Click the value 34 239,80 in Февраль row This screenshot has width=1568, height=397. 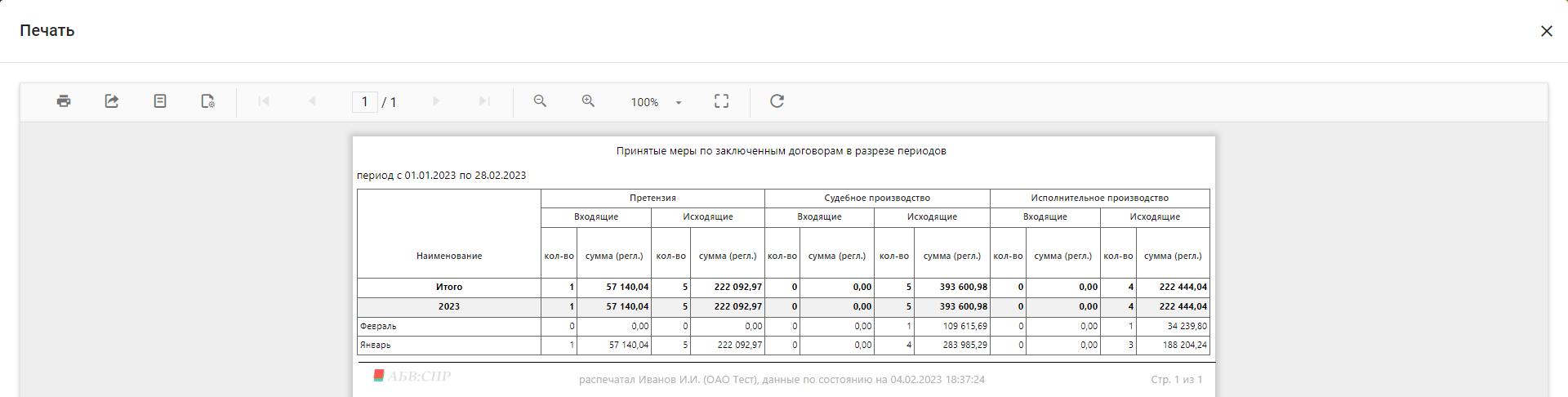[x=1187, y=326]
